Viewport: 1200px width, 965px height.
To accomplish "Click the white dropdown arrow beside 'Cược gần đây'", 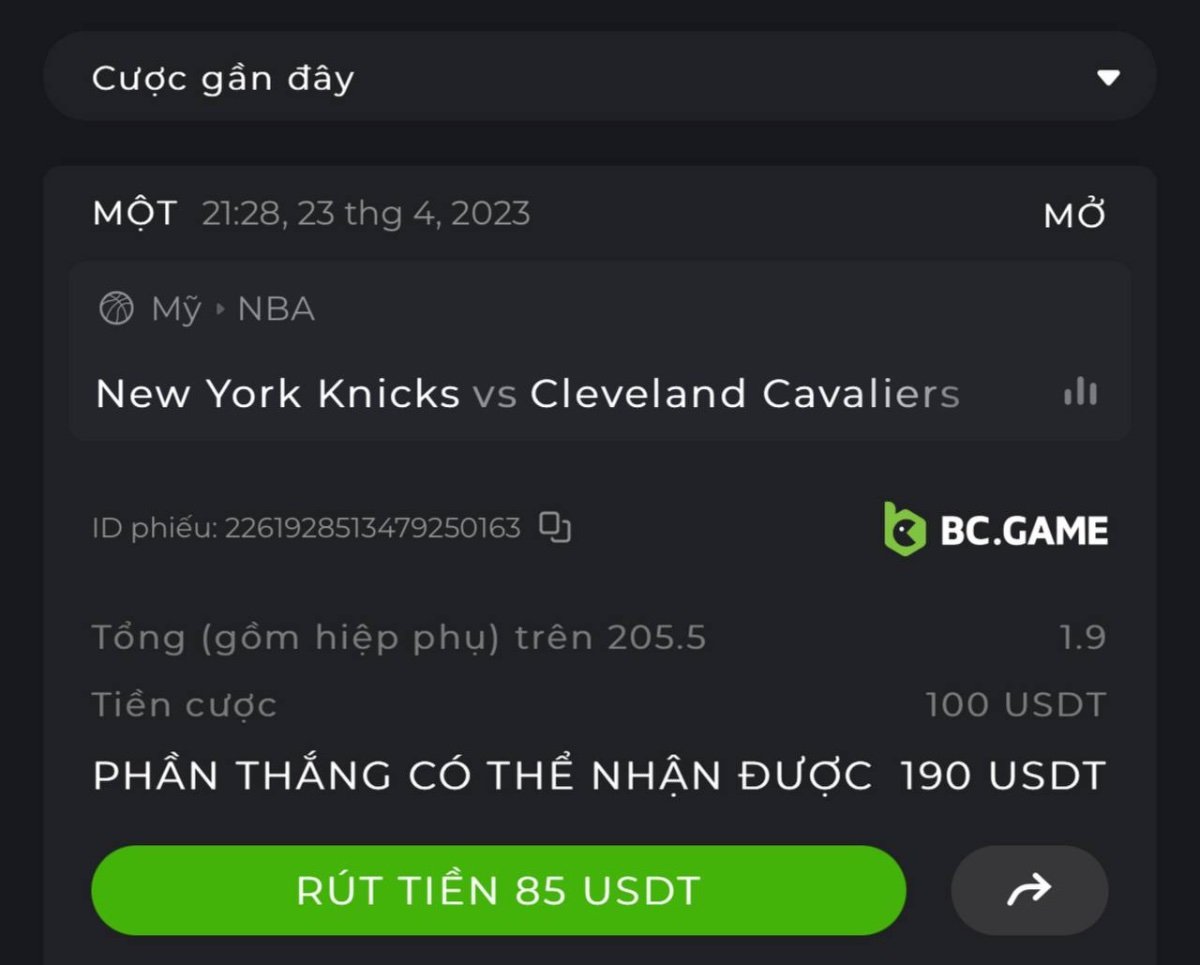I will click(1108, 78).
